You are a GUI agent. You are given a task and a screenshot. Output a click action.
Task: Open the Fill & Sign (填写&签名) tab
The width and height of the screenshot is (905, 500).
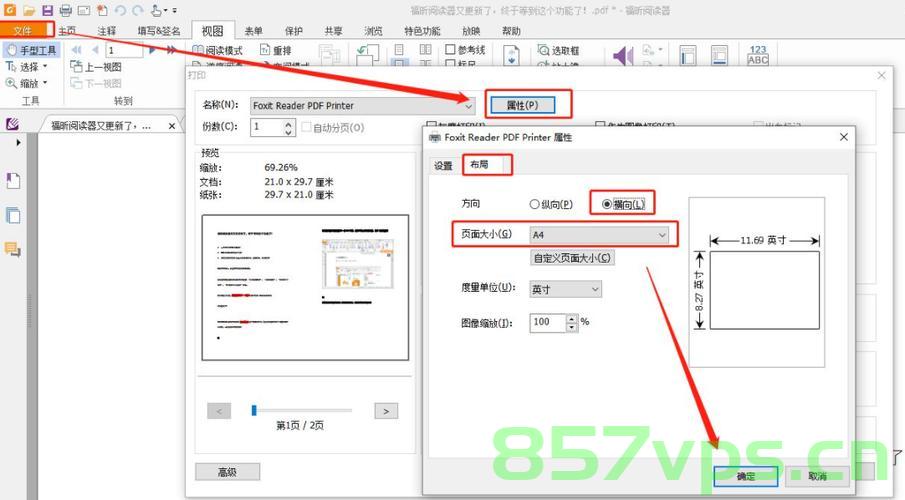coord(159,31)
